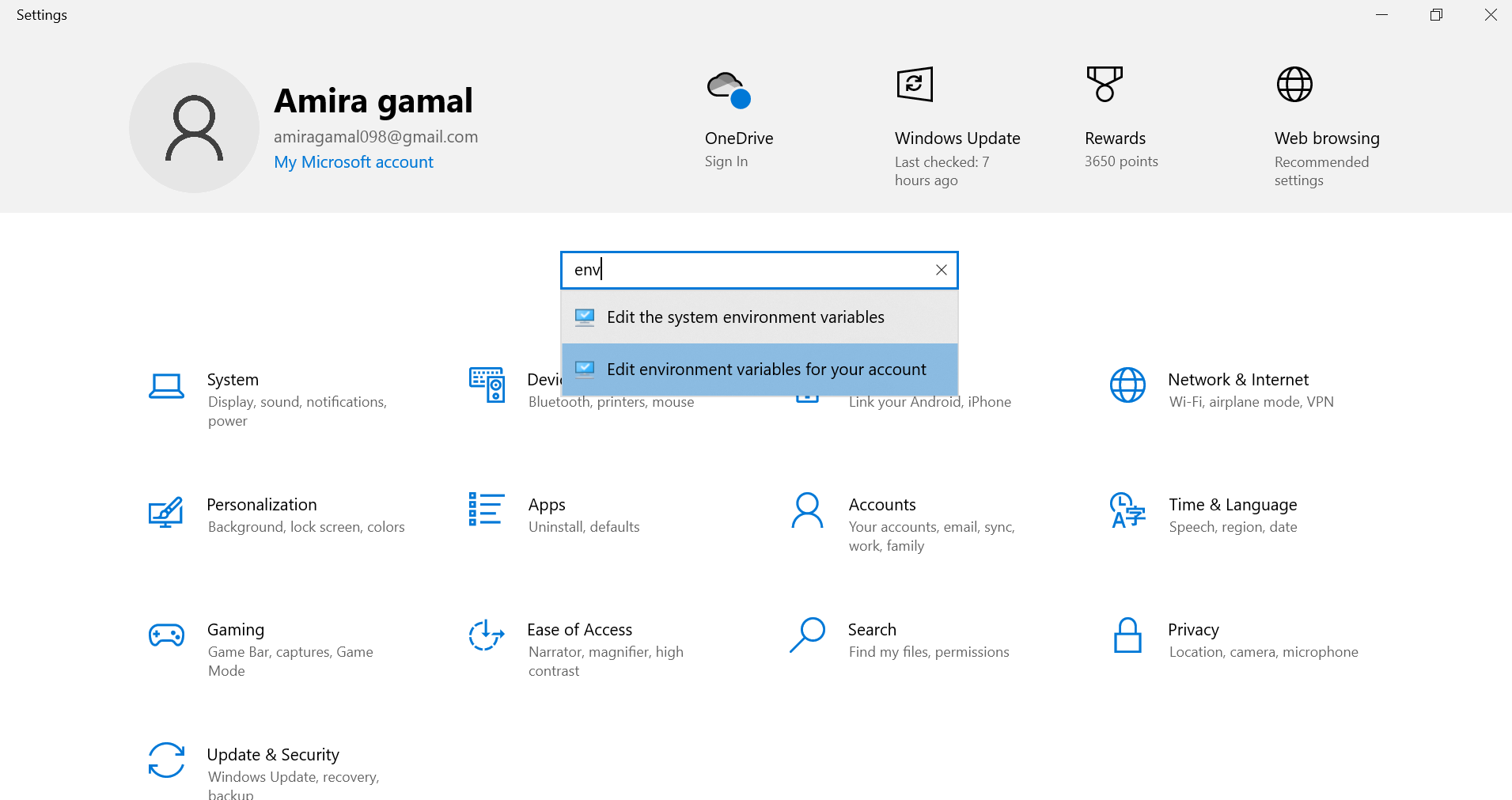Click 'Link your Android, iPhone' description
Viewport: 1512px width, 800px height.
point(930,402)
